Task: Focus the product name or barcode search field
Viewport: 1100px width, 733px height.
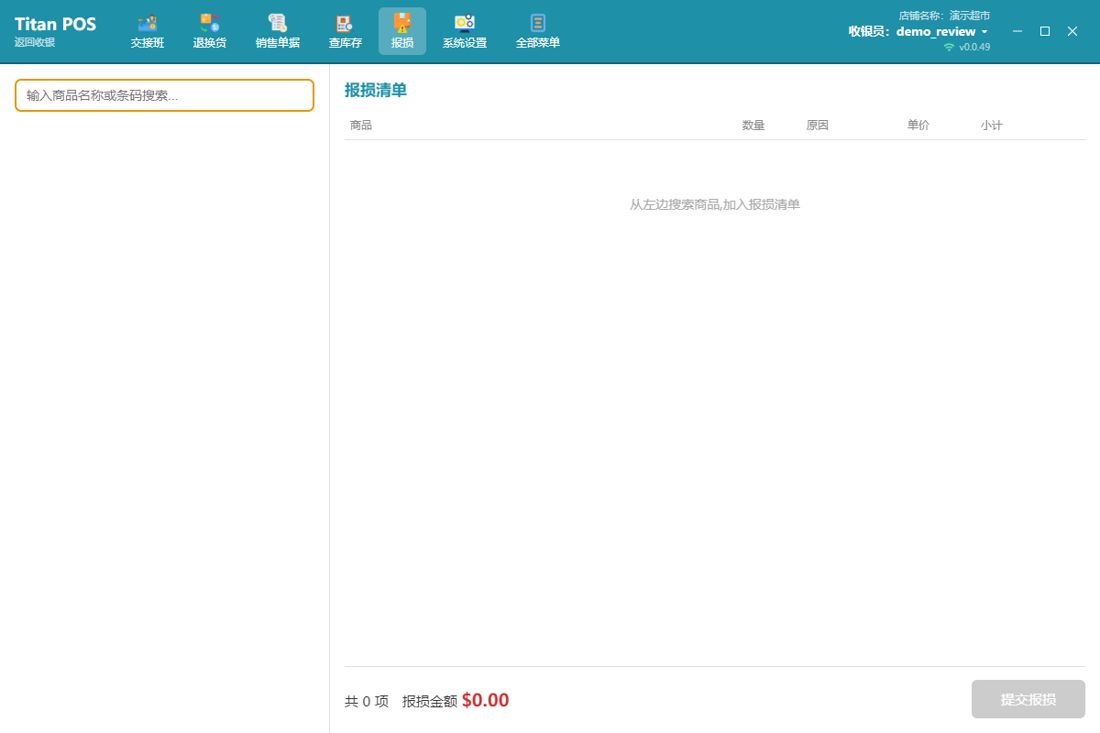Action: click(164, 95)
